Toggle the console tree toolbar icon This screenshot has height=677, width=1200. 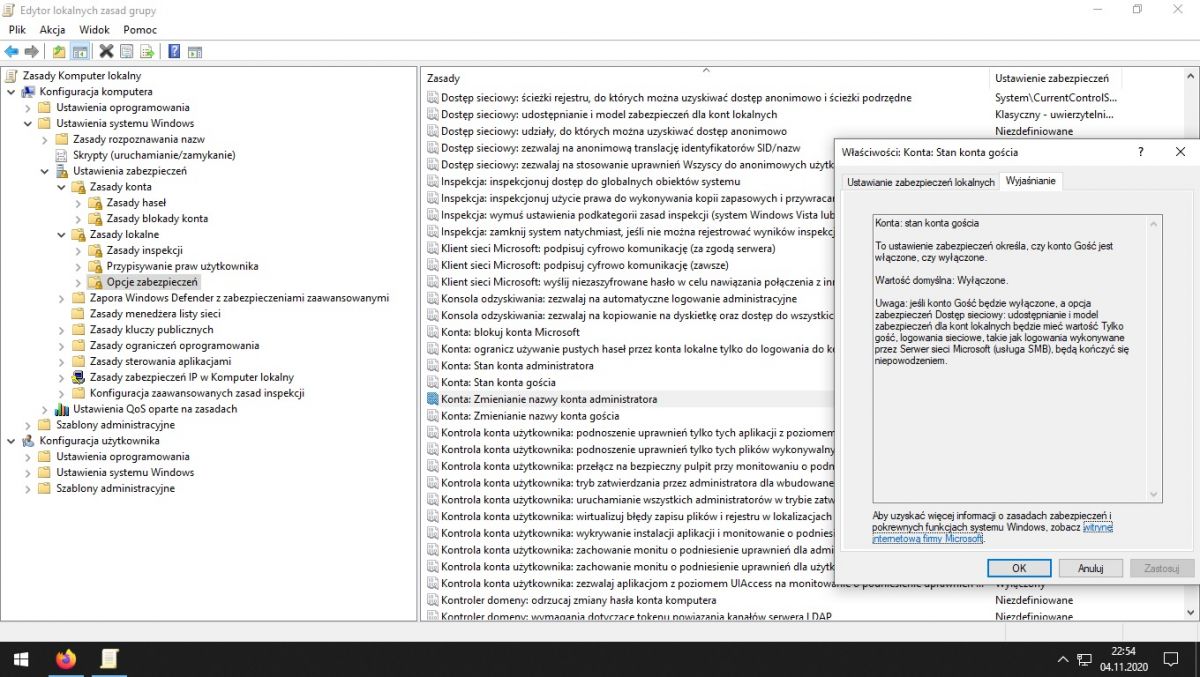(x=80, y=51)
